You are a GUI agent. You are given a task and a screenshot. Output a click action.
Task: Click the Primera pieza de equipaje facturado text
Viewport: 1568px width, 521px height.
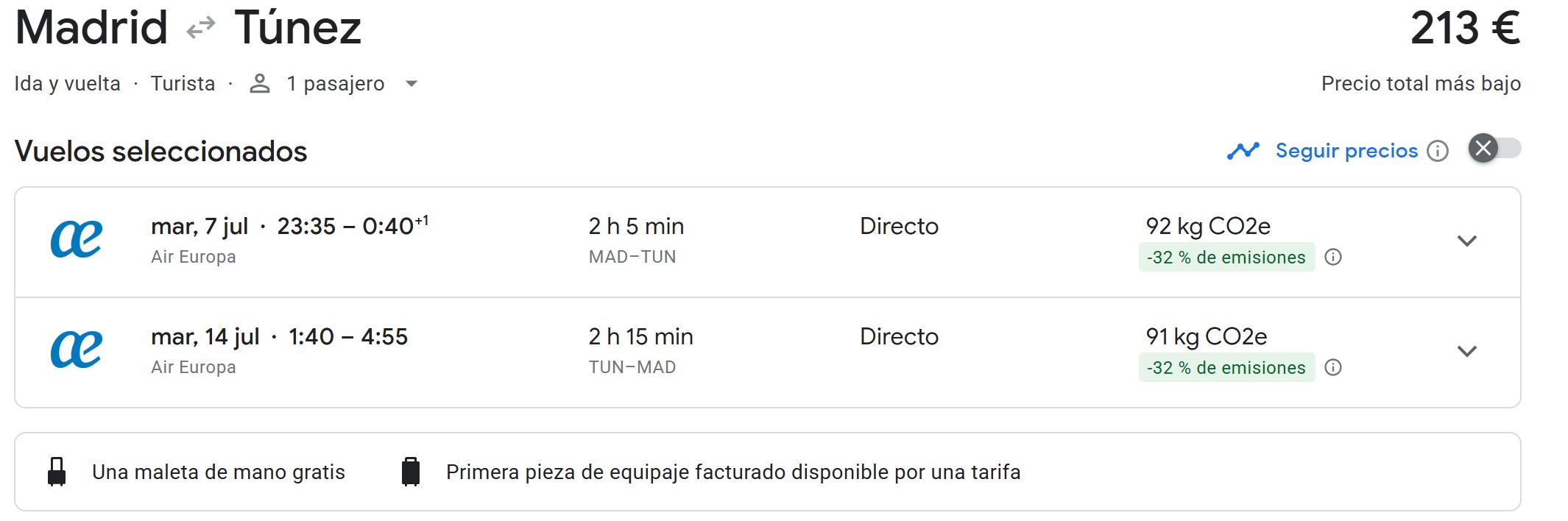click(732, 472)
